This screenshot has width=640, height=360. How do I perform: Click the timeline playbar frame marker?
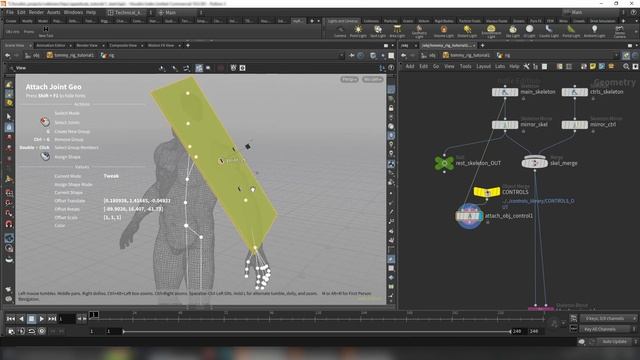[x=93, y=314]
